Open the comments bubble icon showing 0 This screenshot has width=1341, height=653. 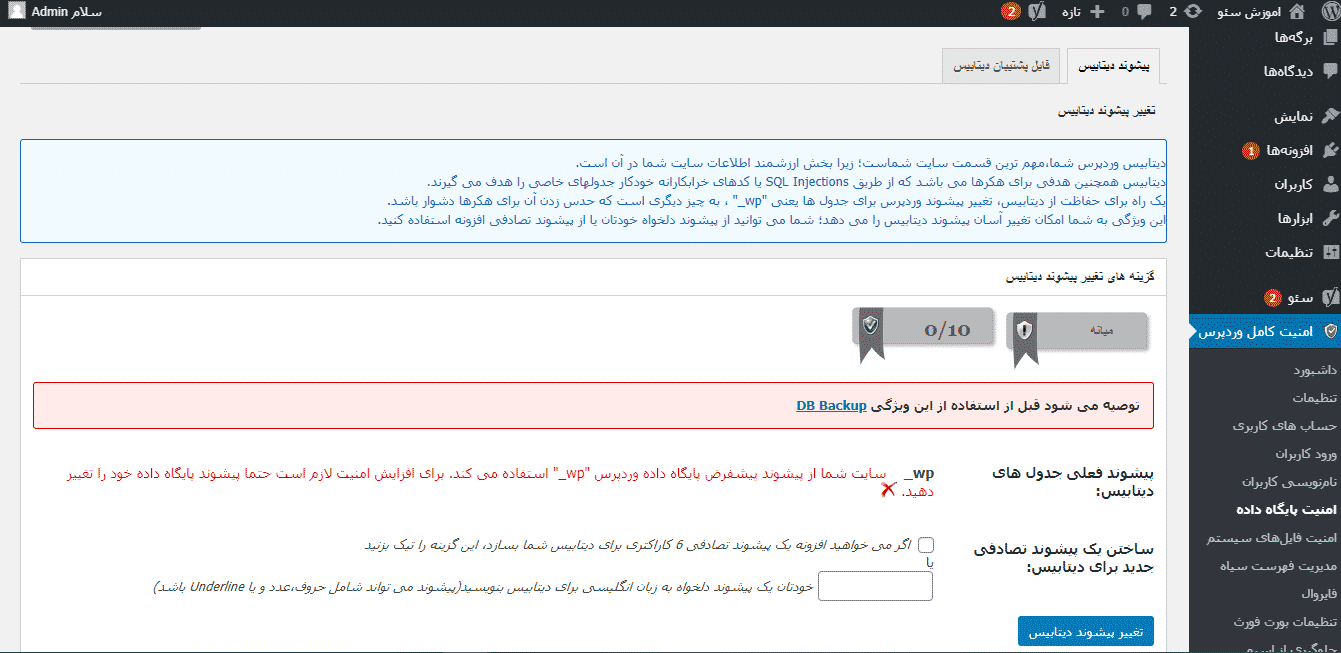(1144, 12)
